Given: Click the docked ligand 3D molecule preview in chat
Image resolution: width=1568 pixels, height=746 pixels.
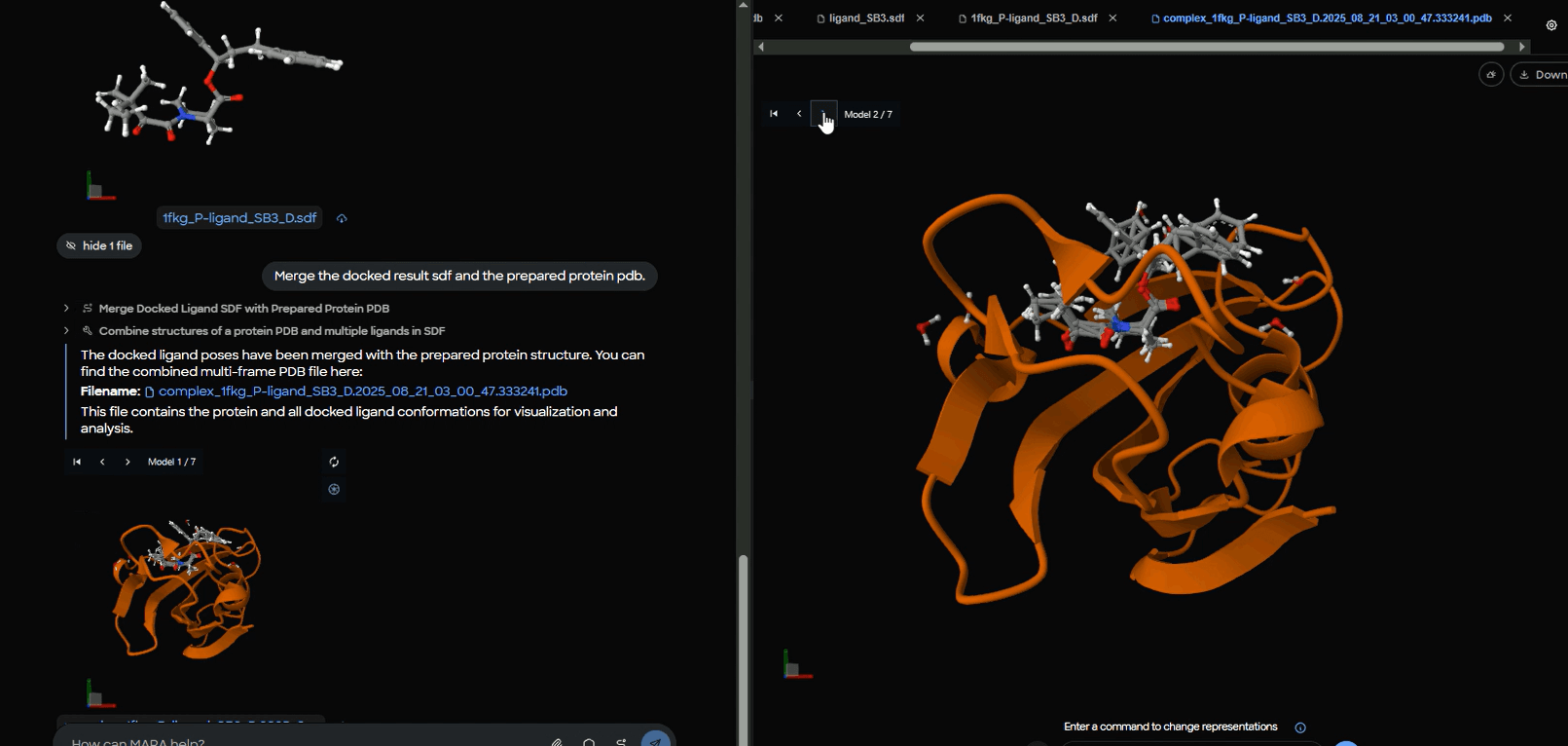Looking at the screenshot, I should [219, 76].
